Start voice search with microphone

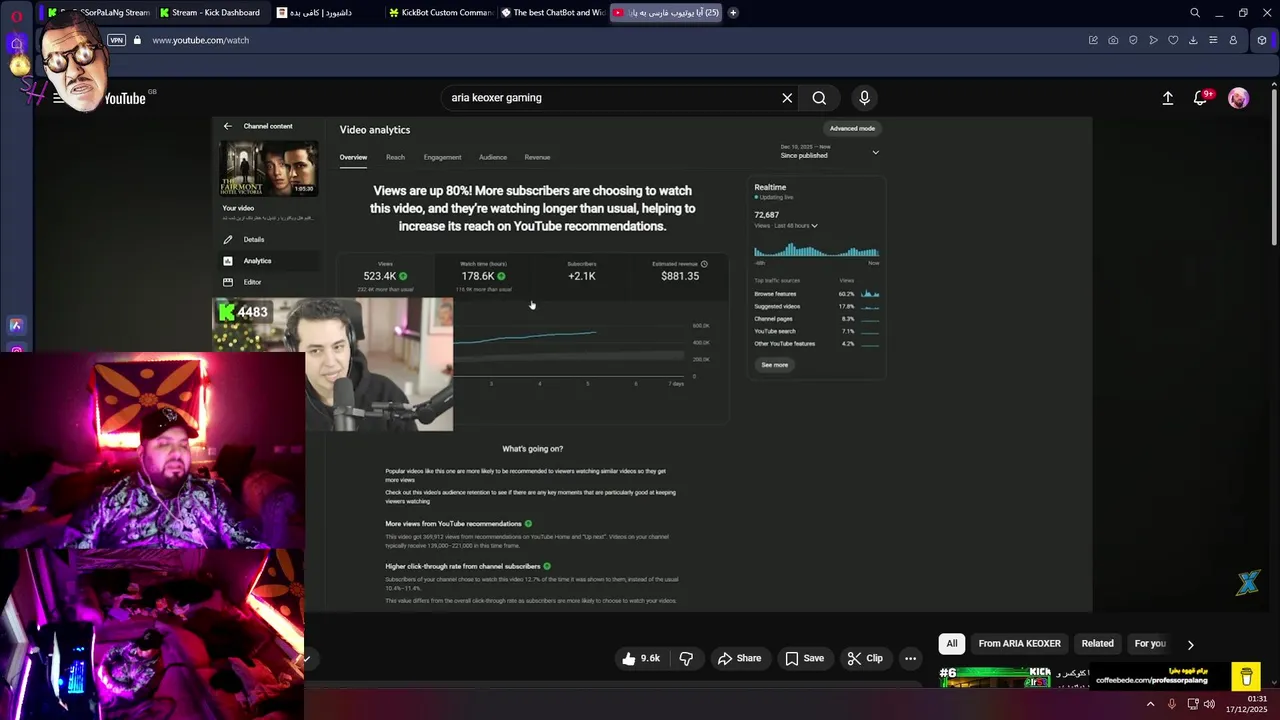(x=865, y=98)
